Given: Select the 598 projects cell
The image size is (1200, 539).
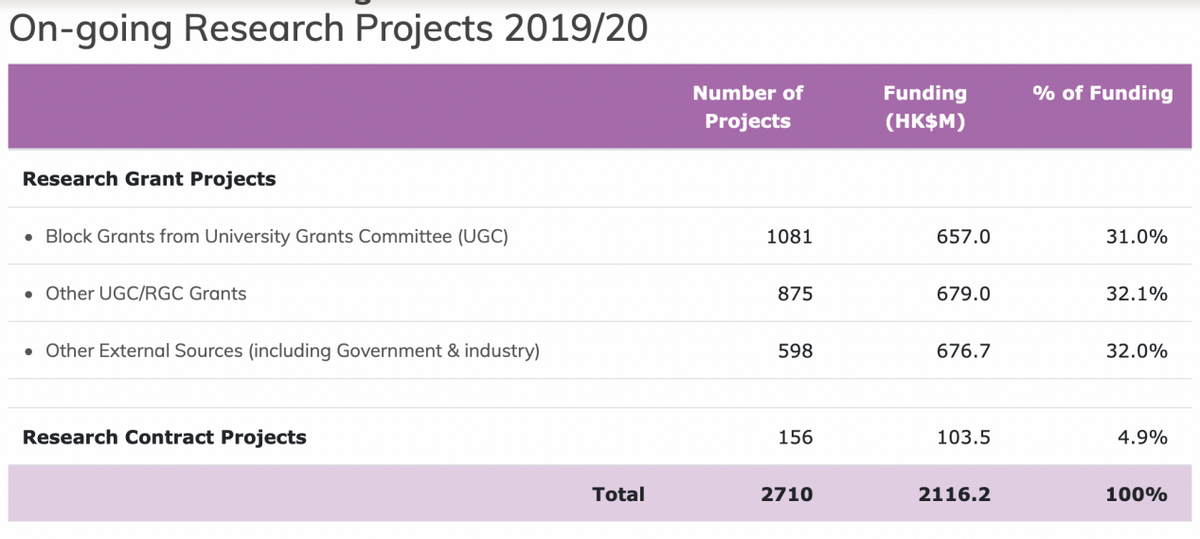Looking at the screenshot, I should click(x=795, y=351).
